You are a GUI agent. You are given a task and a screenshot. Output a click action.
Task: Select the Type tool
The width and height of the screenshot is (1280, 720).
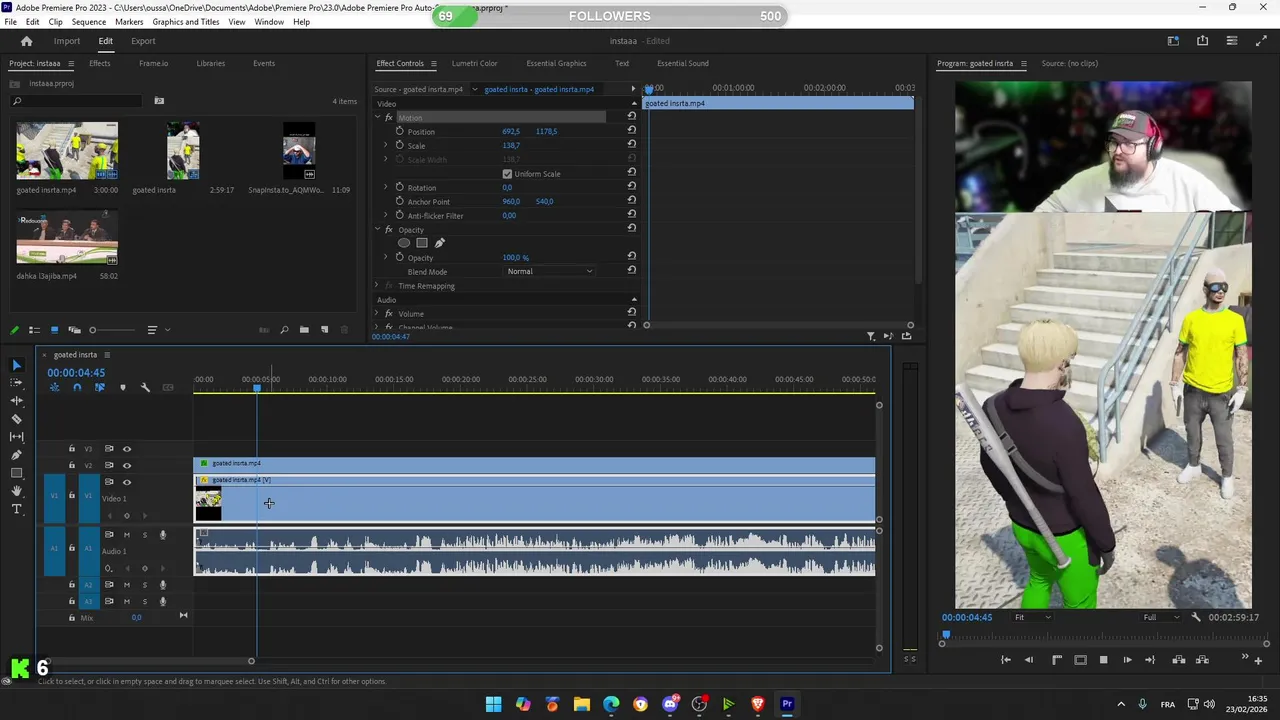tap(16, 509)
